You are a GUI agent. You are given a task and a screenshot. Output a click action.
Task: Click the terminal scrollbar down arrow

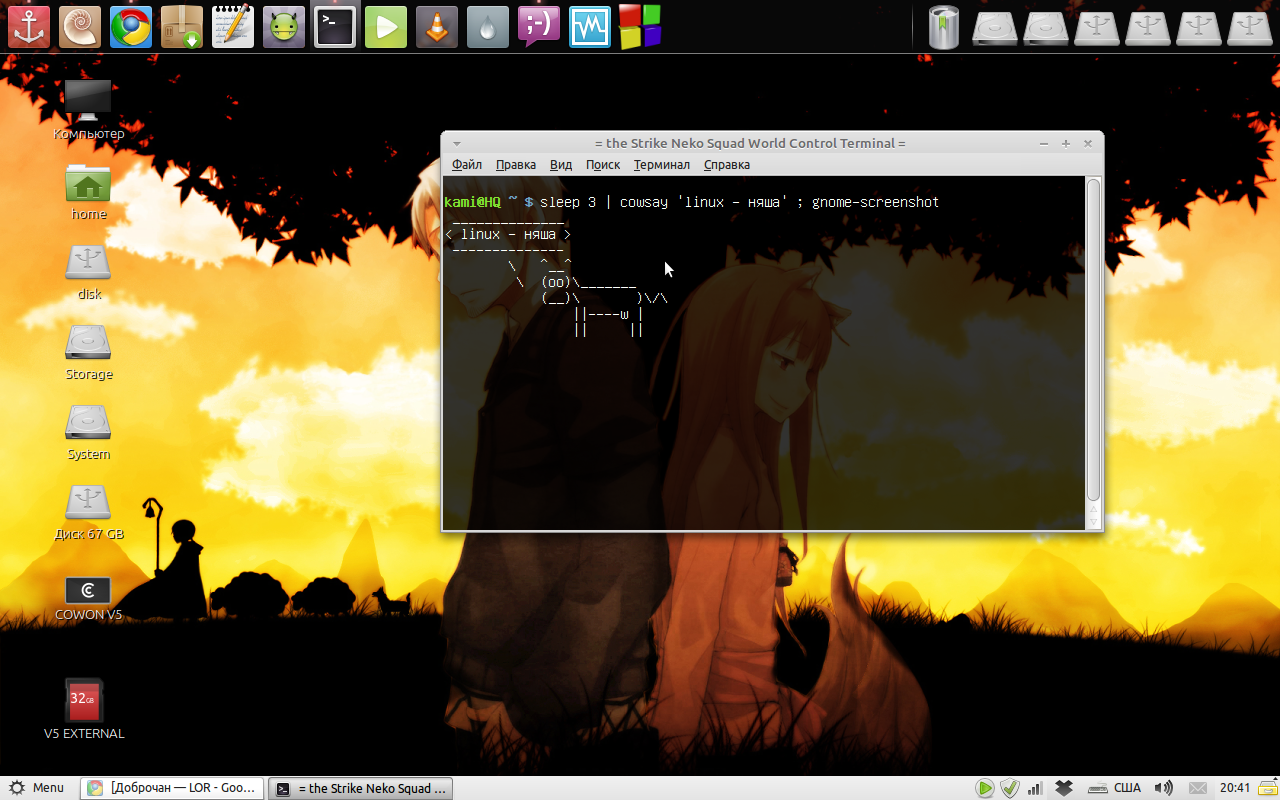(x=1093, y=521)
